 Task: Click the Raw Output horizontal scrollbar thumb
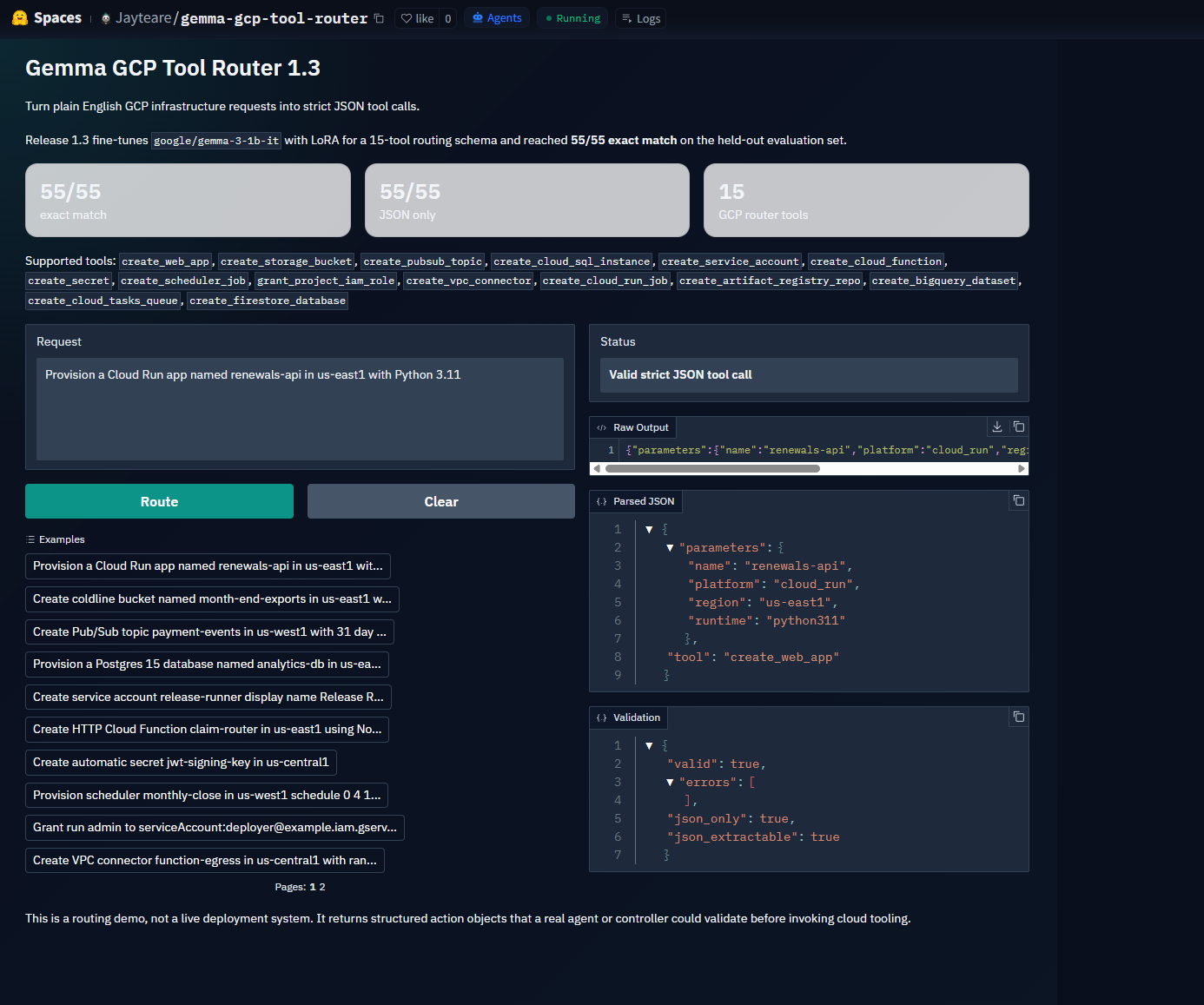pos(712,468)
